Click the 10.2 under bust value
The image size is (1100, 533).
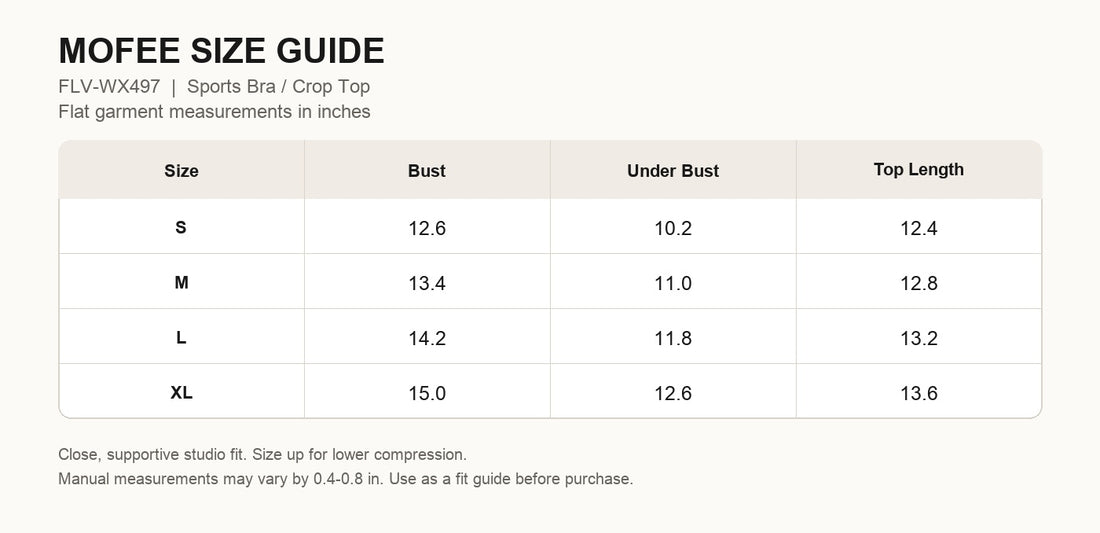pos(673,228)
